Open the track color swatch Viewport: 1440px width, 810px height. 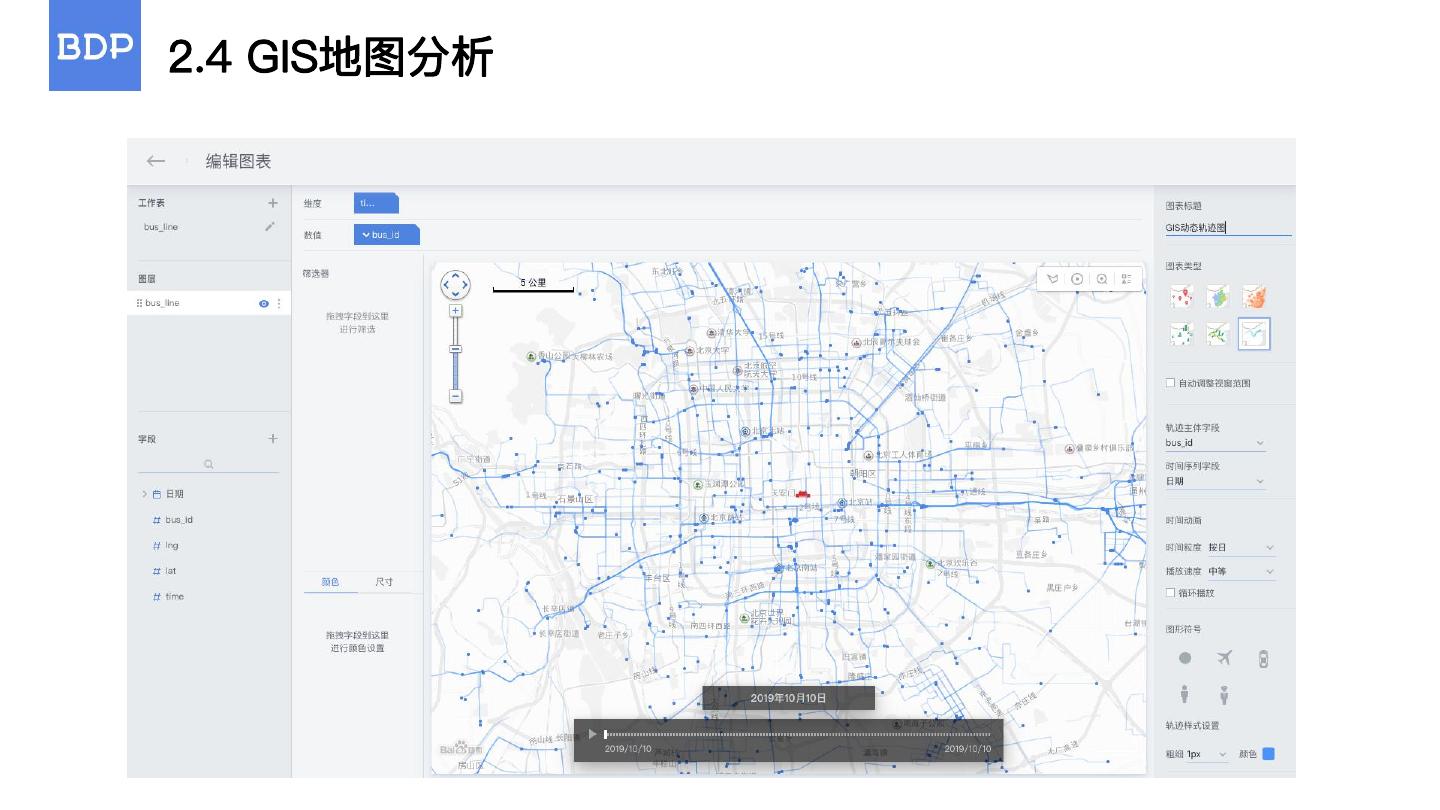[1268, 754]
